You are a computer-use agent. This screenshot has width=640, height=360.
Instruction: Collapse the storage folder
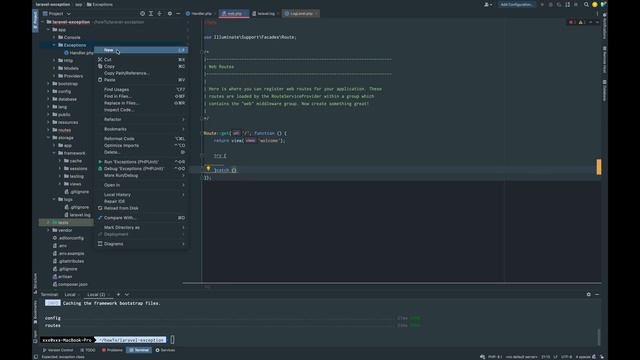tap(49, 138)
